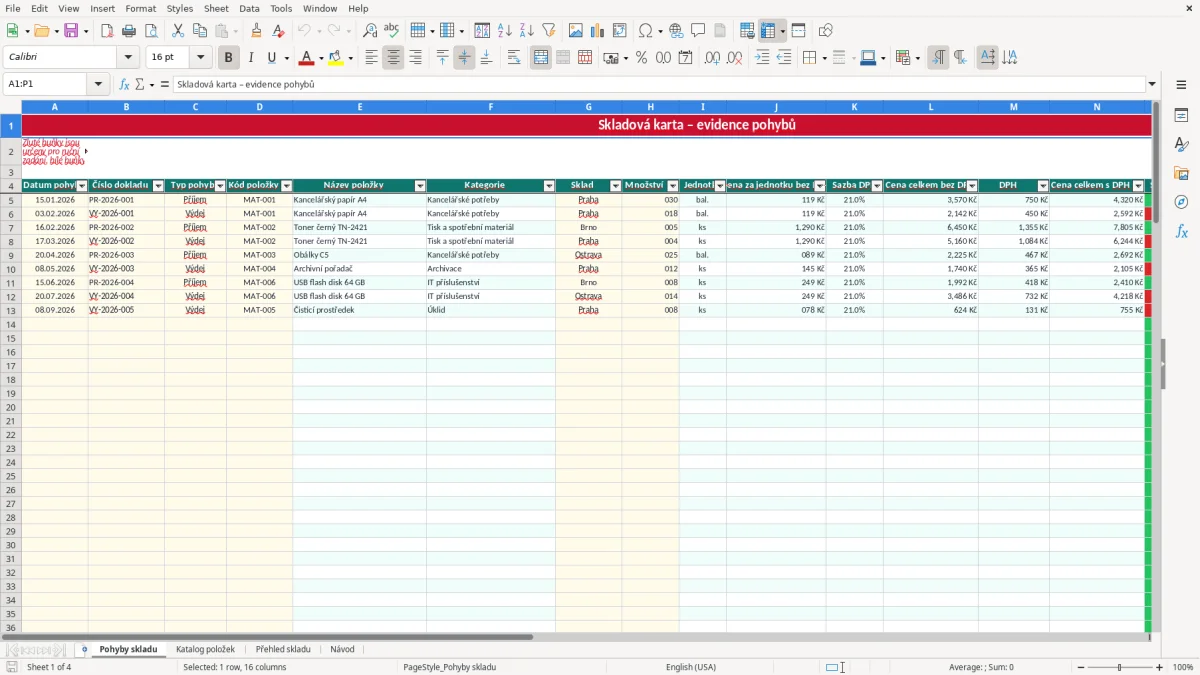
Task: Toggle merge and center cells
Action: [541, 58]
